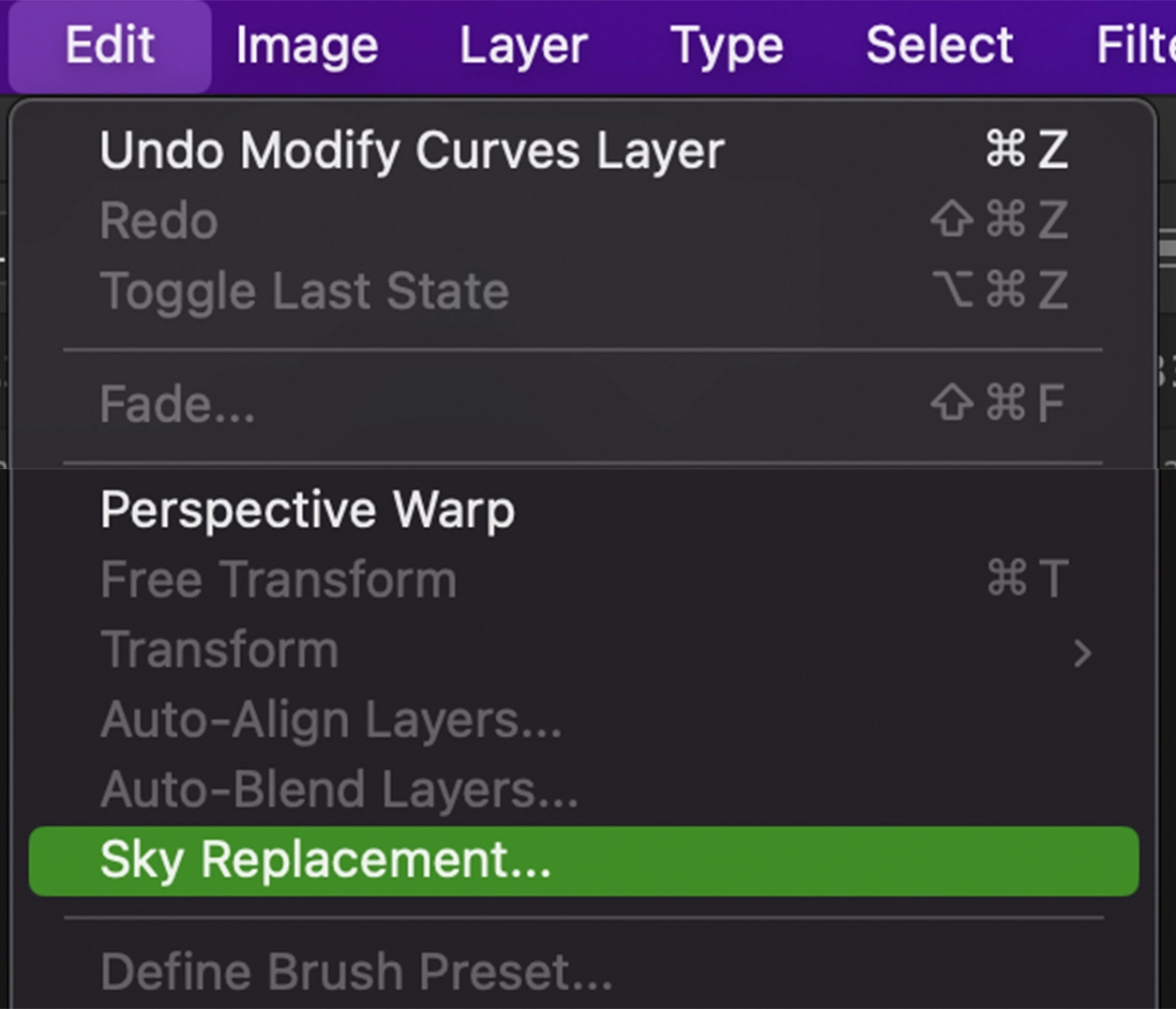
Task: Choose Define Brush Preset...
Action: click(x=356, y=972)
